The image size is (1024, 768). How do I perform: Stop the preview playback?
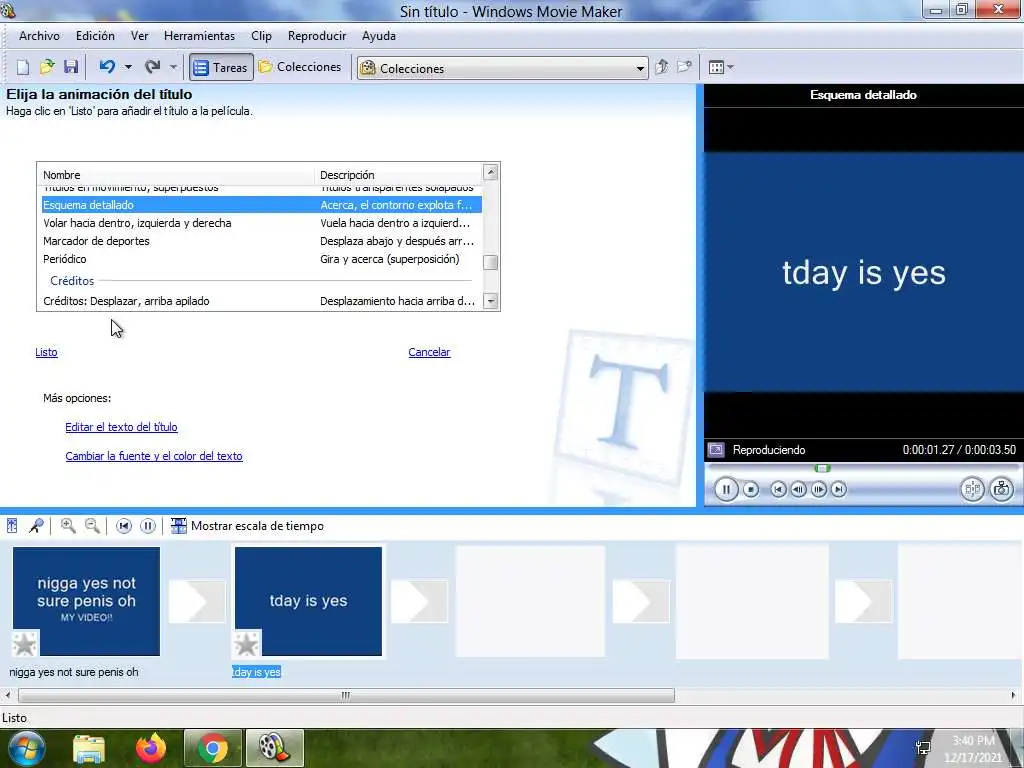751,489
